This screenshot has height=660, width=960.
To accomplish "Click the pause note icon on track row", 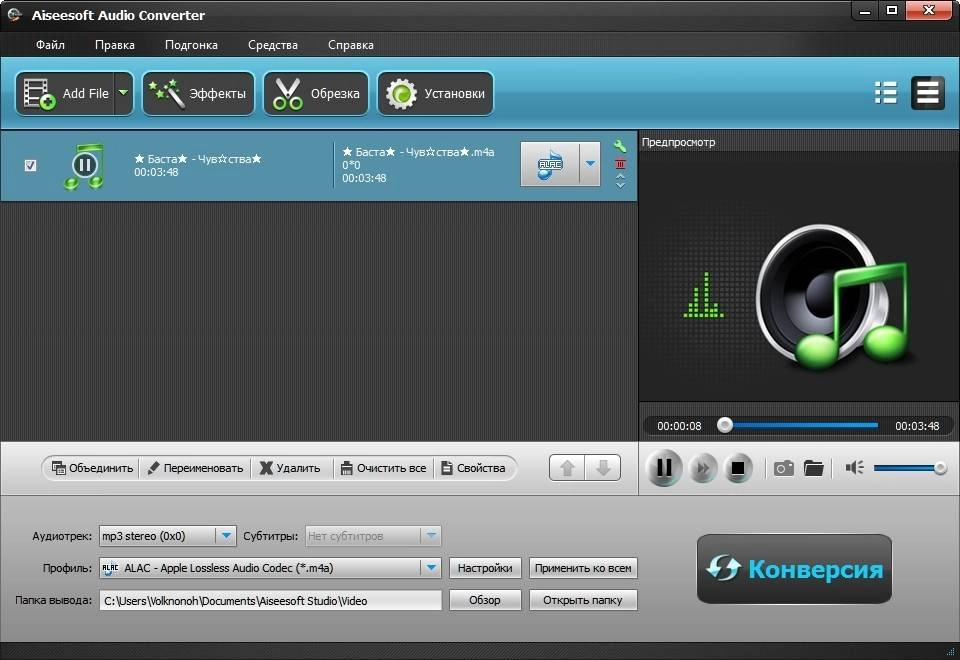I will 84,165.
